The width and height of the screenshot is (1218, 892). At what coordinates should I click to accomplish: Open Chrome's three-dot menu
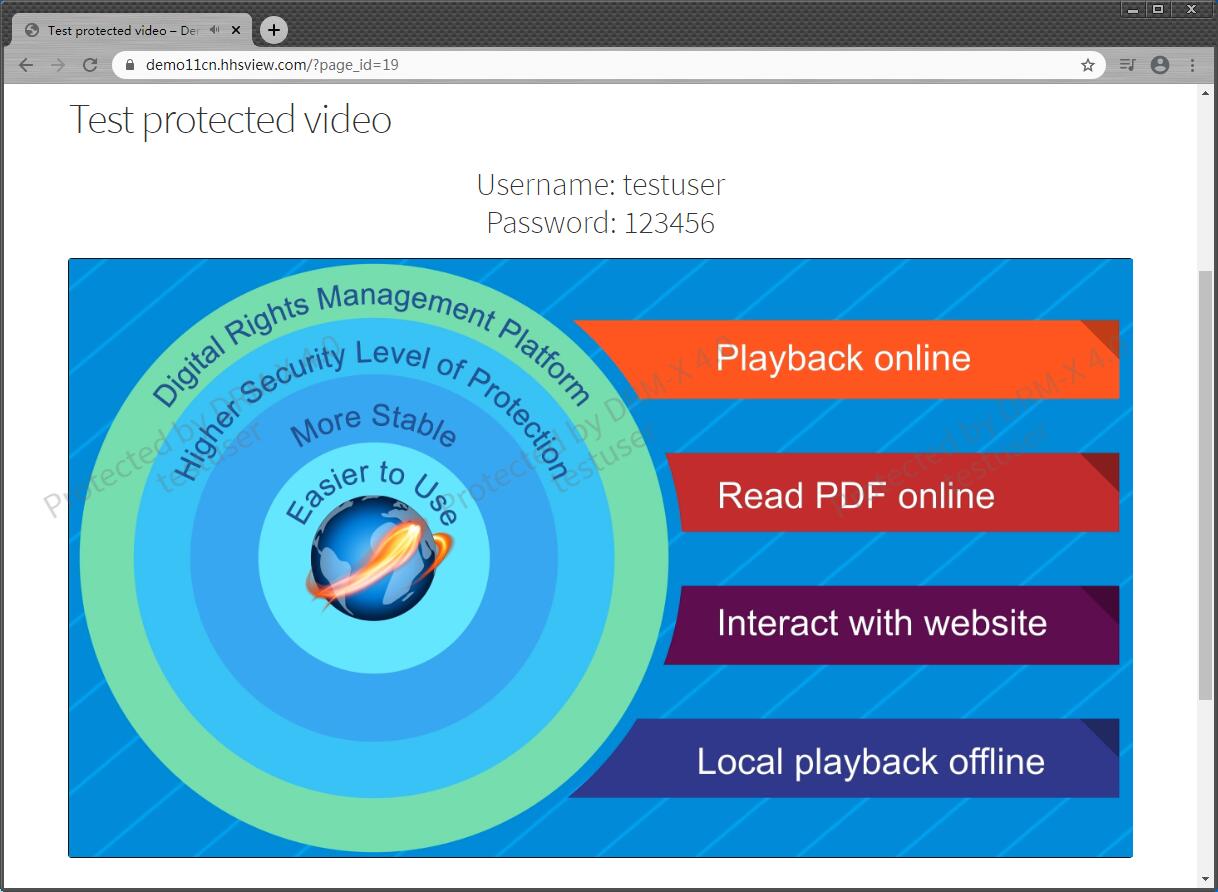pyautogui.click(x=1193, y=65)
